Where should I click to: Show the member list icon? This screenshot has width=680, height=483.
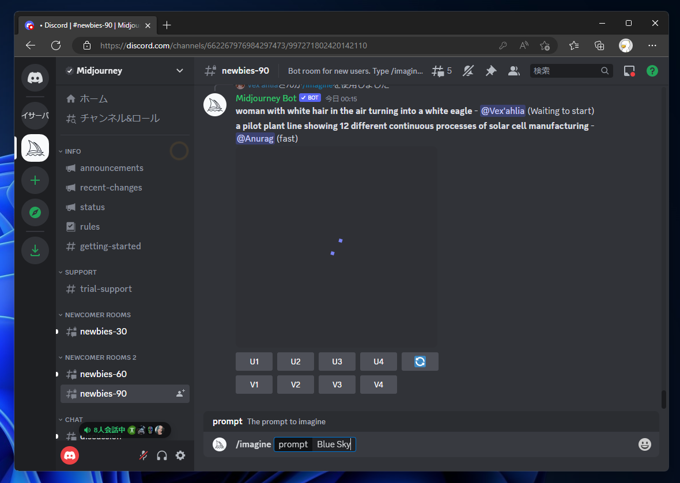(x=514, y=71)
